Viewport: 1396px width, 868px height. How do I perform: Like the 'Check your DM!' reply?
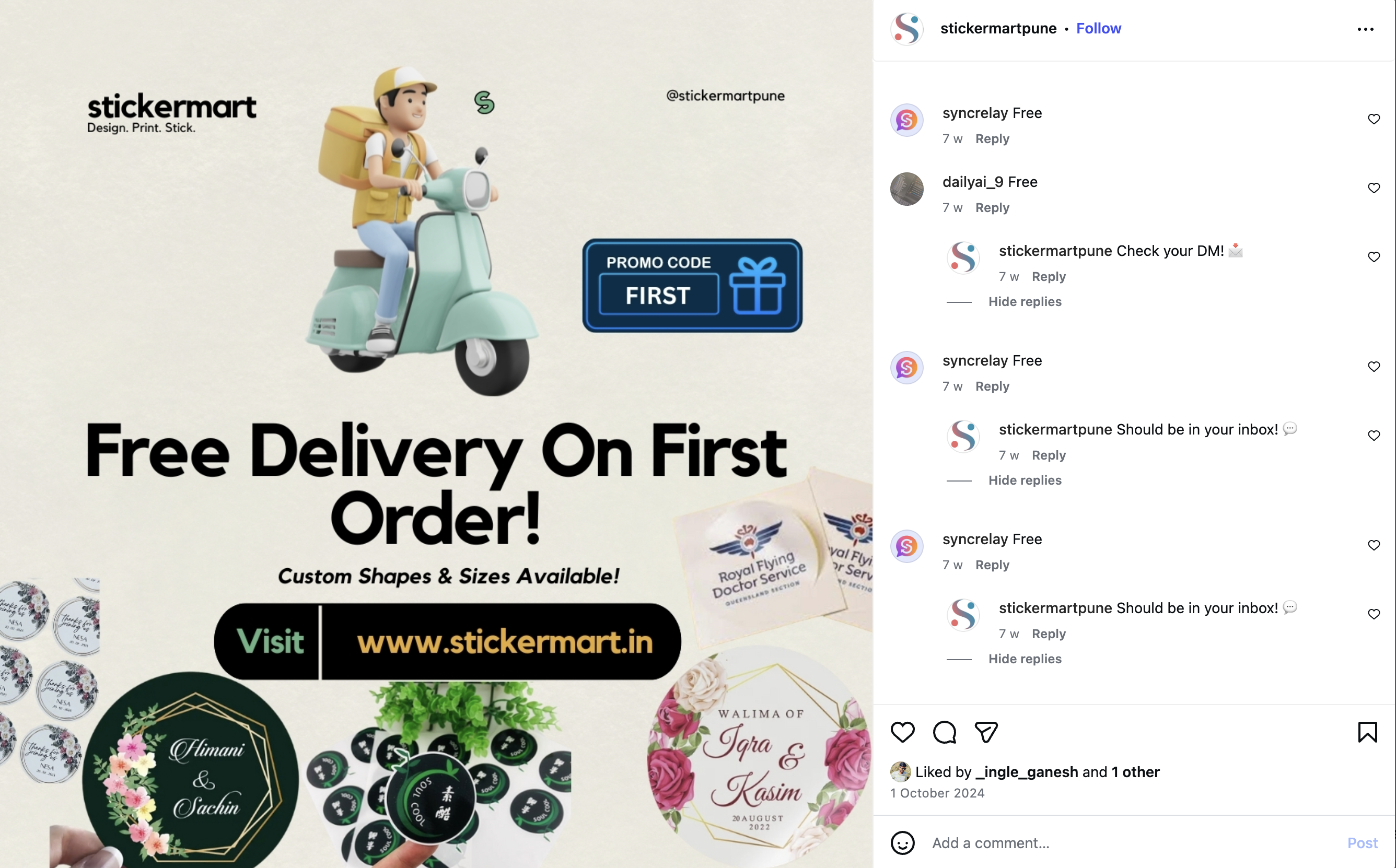1374,256
